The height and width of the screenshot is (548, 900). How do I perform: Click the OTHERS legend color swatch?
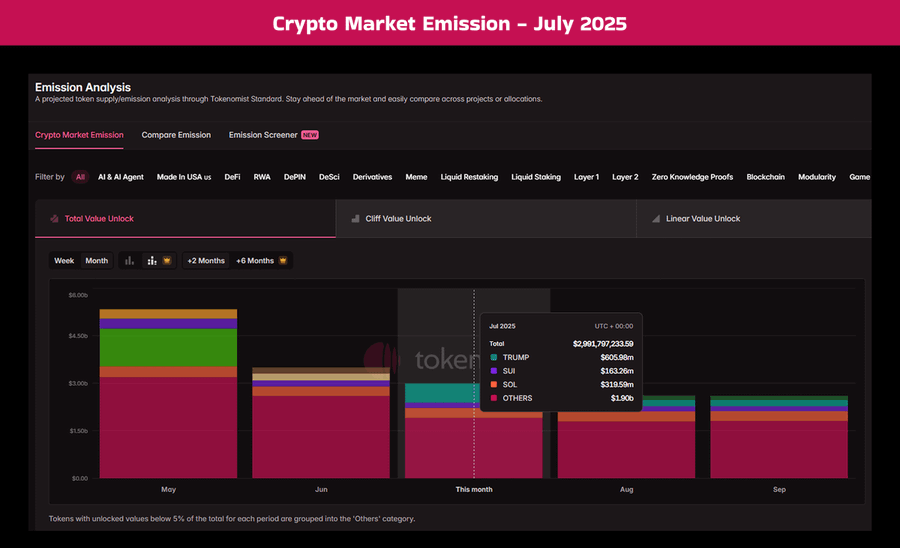[494, 398]
